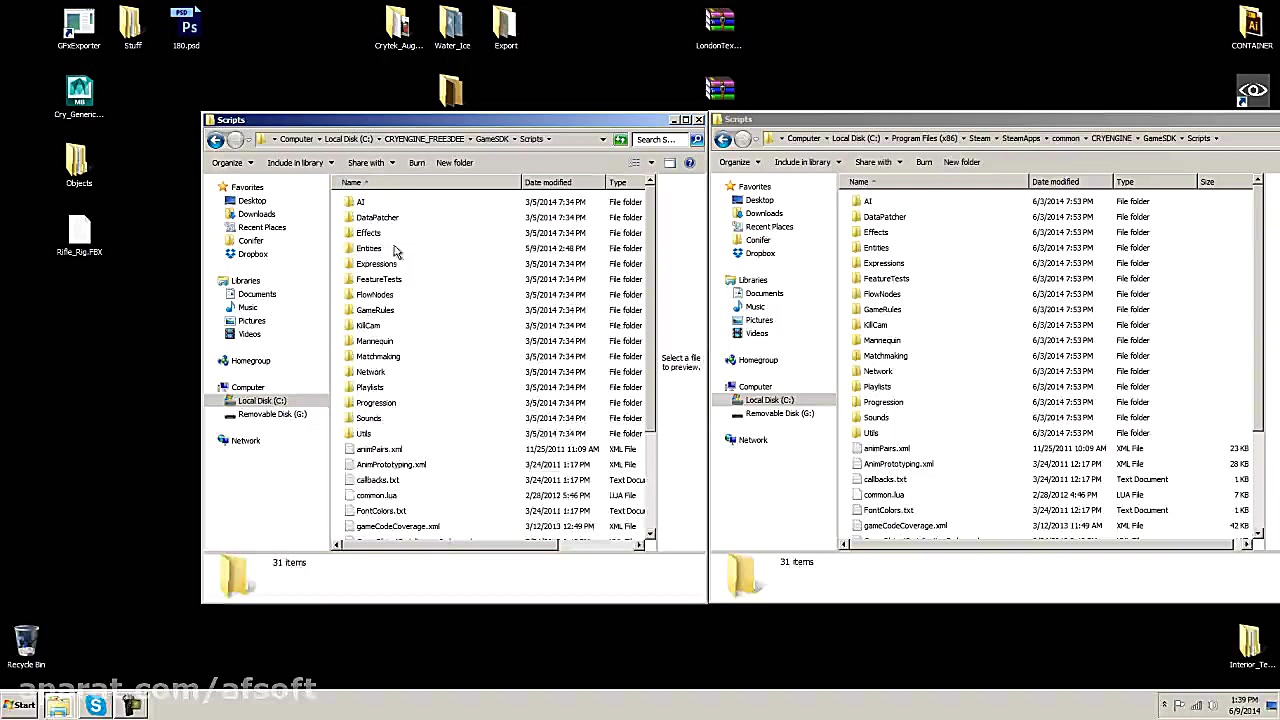The height and width of the screenshot is (720, 1280).
Task: Open the 180.psd Photoshop file on desktop
Action: [186, 20]
